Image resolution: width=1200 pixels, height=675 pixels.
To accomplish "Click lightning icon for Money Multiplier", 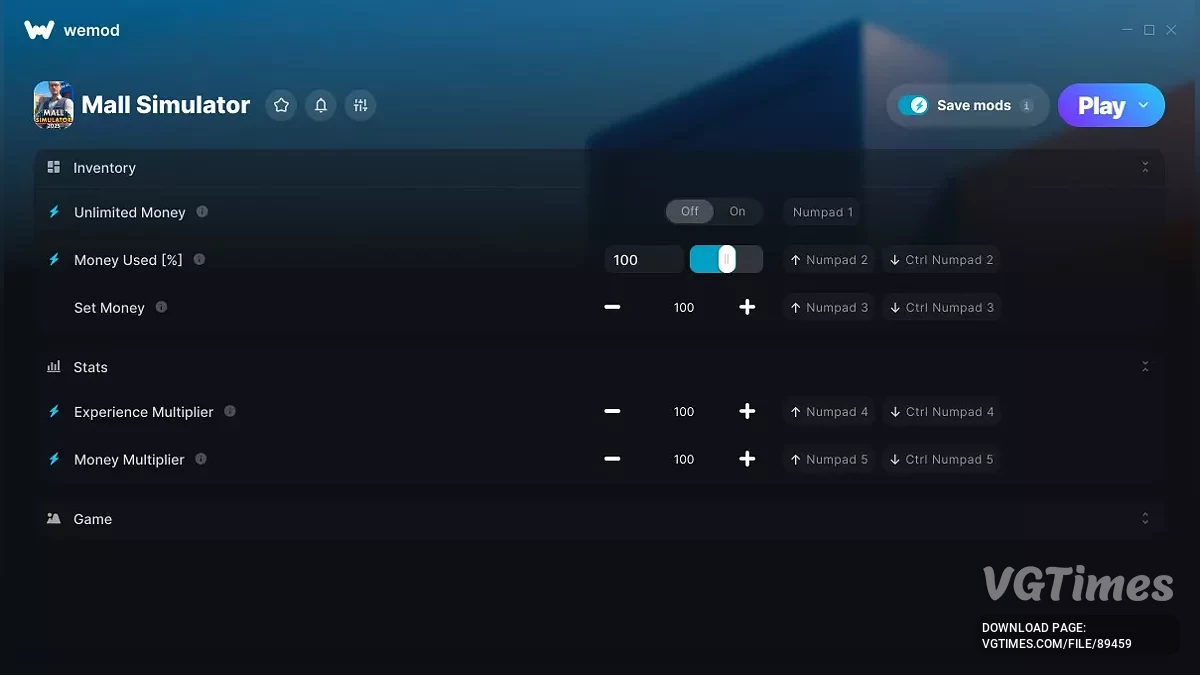I will point(54,460).
